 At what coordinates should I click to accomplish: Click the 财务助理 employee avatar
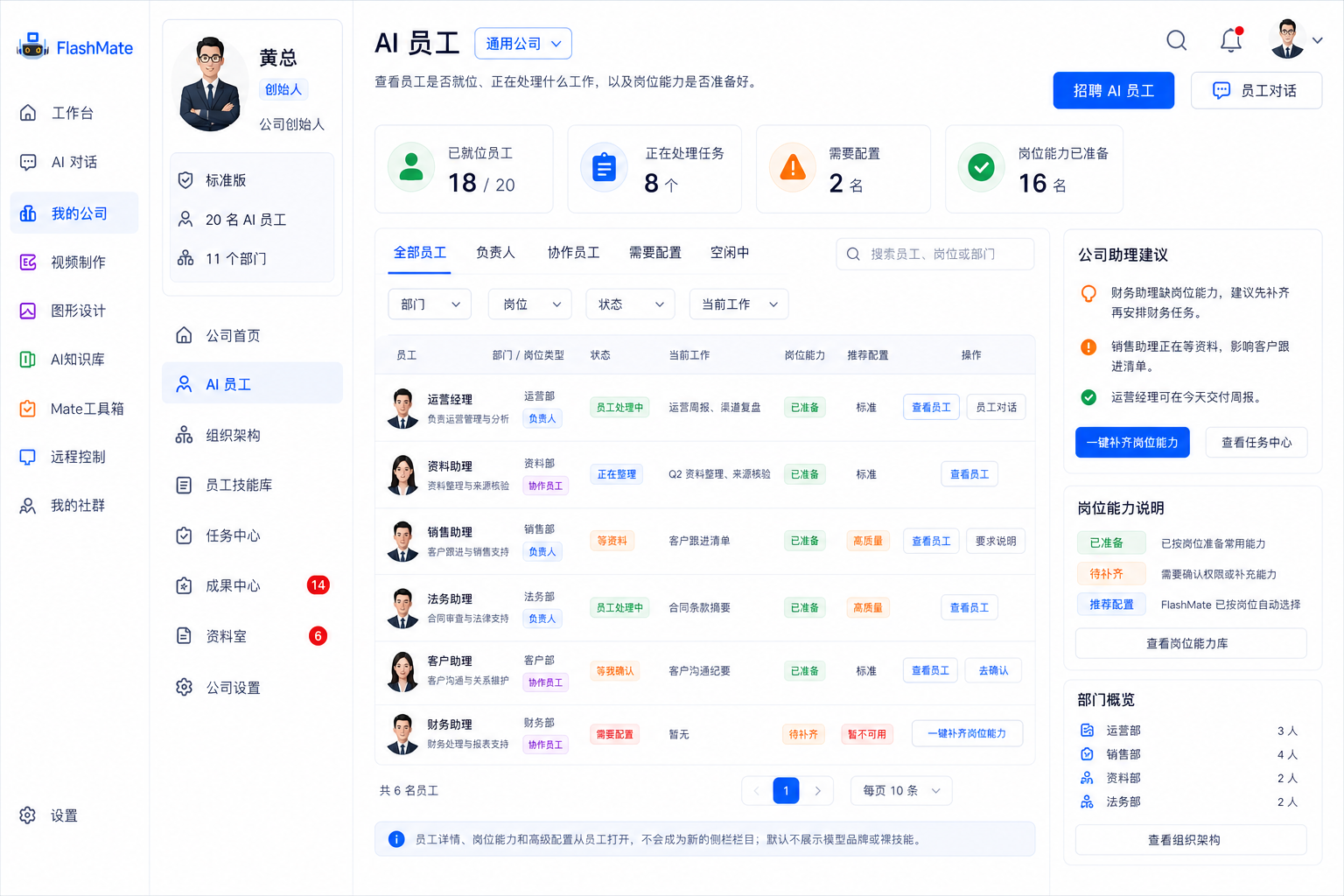point(402,733)
